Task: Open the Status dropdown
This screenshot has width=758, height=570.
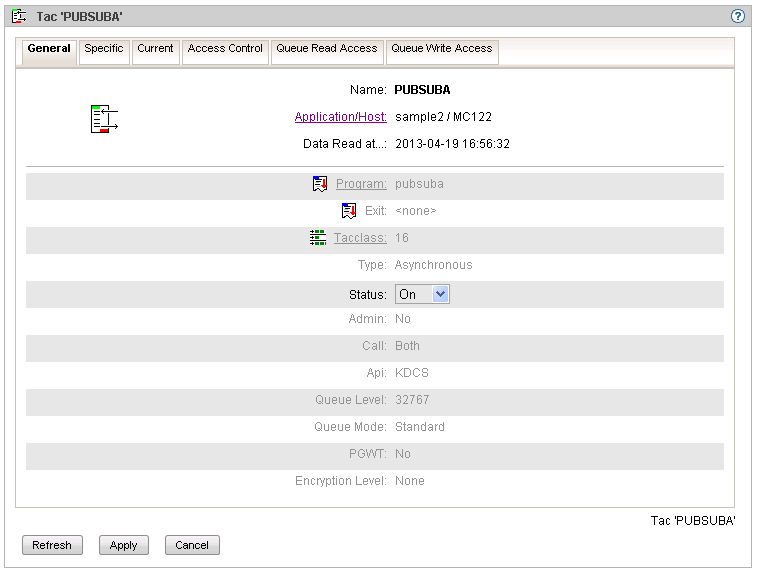Action: [x=423, y=294]
